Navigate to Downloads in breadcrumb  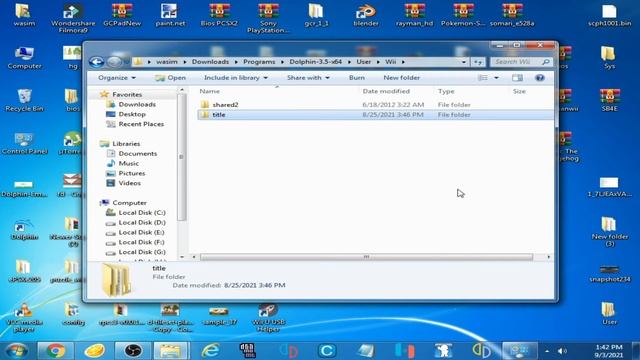pos(210,62)
